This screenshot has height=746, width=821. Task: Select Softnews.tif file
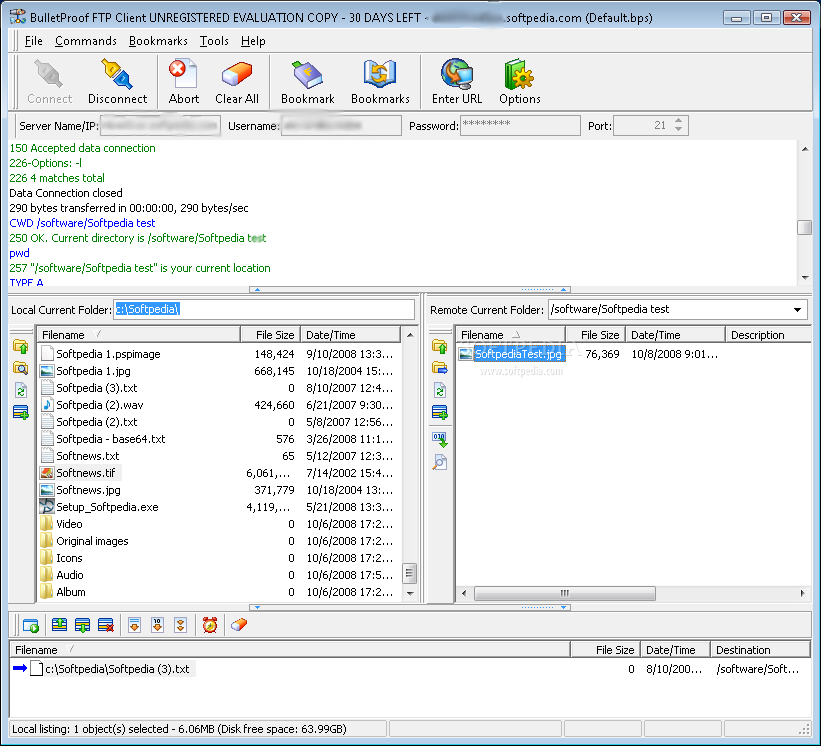pos(86,473)
